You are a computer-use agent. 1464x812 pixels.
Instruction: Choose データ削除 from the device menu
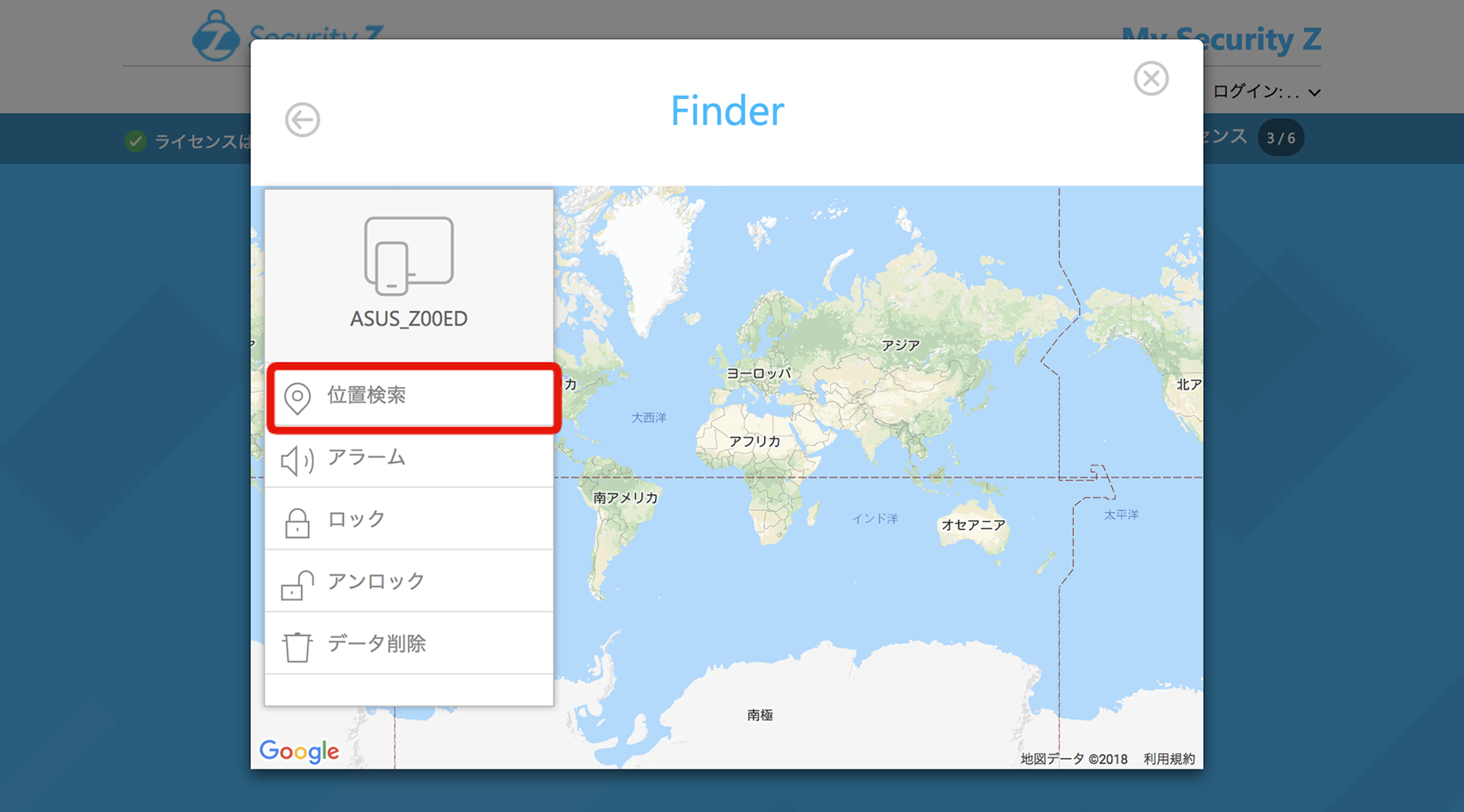[377, 644]
